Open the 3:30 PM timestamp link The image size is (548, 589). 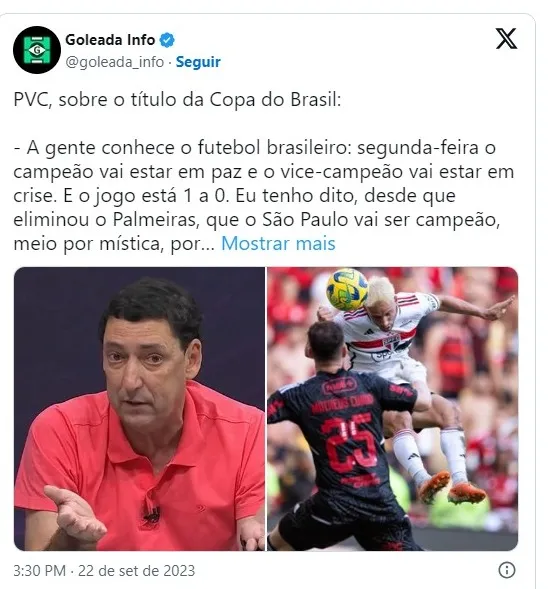click(39, 571)
